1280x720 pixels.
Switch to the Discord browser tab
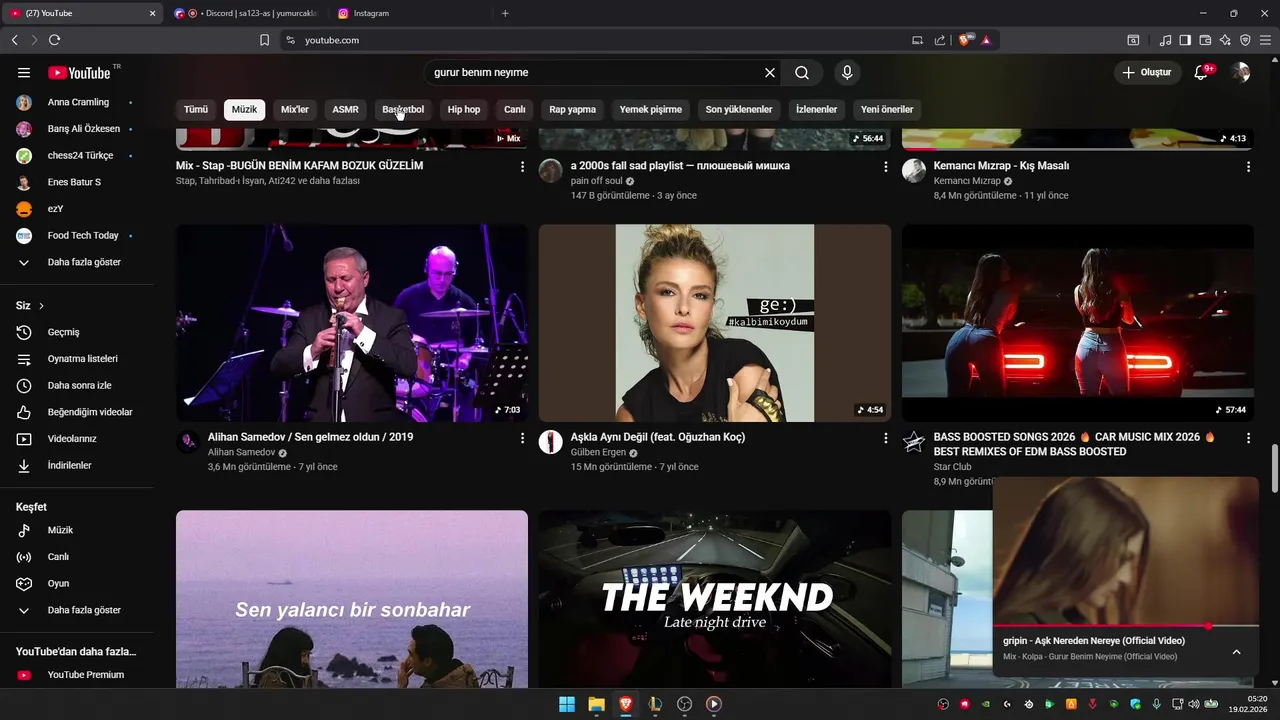point(247,13)
